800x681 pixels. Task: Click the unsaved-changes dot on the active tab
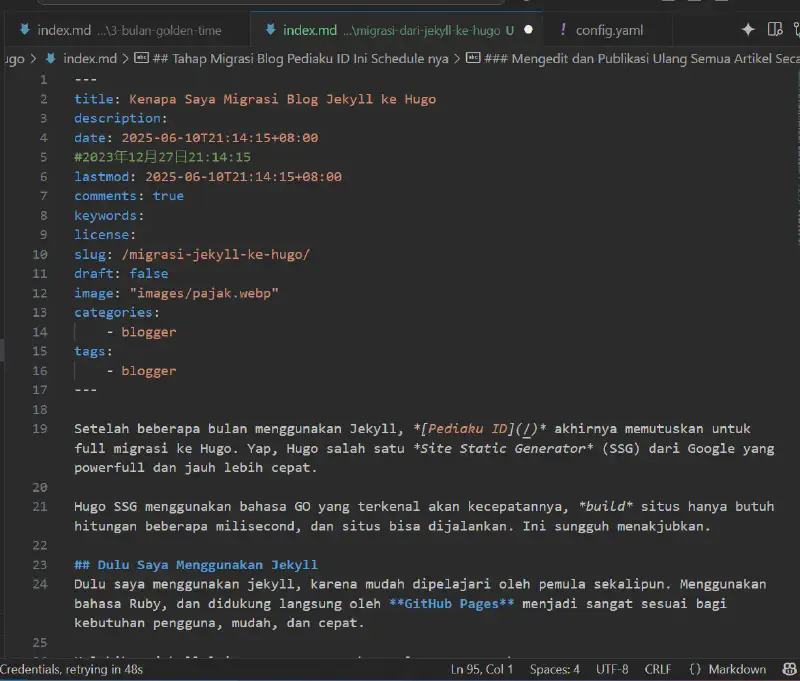pos(529,30)
